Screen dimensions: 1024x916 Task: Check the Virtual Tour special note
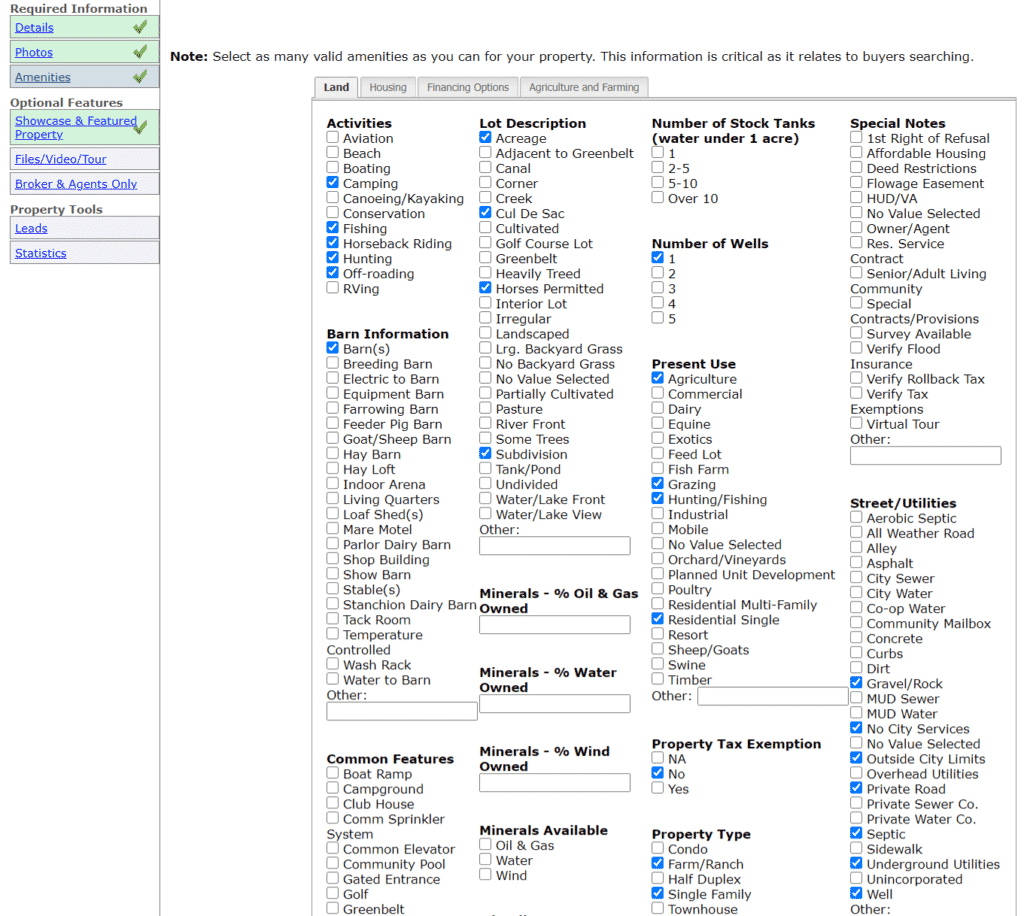tap(857, 424)
